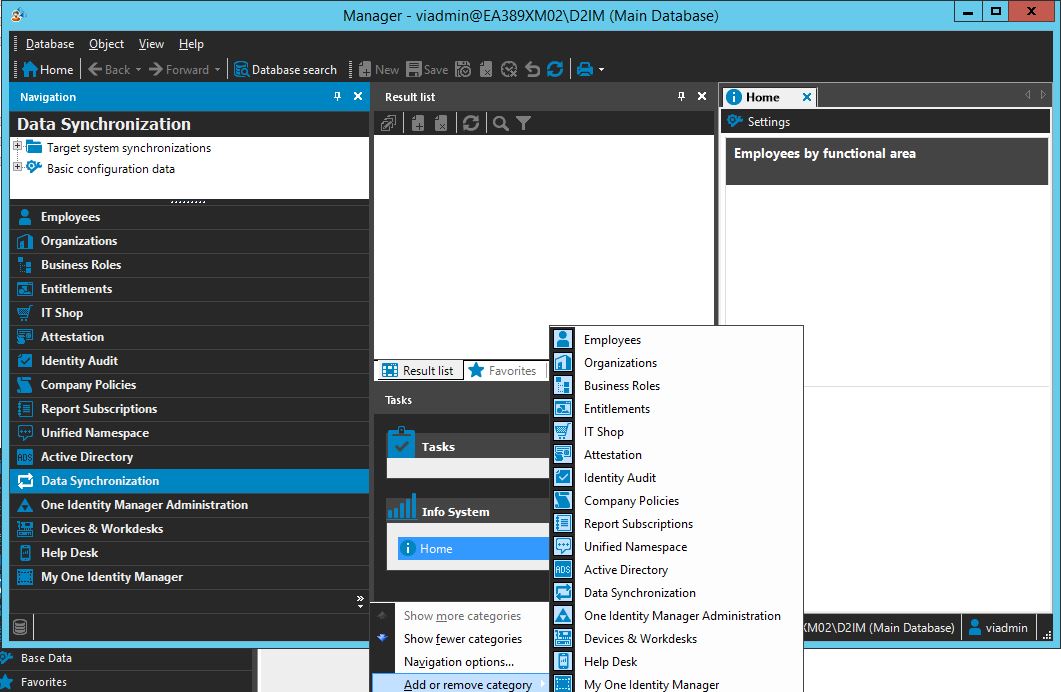
Task: Close the Result list panel
Action: [702, 97]
